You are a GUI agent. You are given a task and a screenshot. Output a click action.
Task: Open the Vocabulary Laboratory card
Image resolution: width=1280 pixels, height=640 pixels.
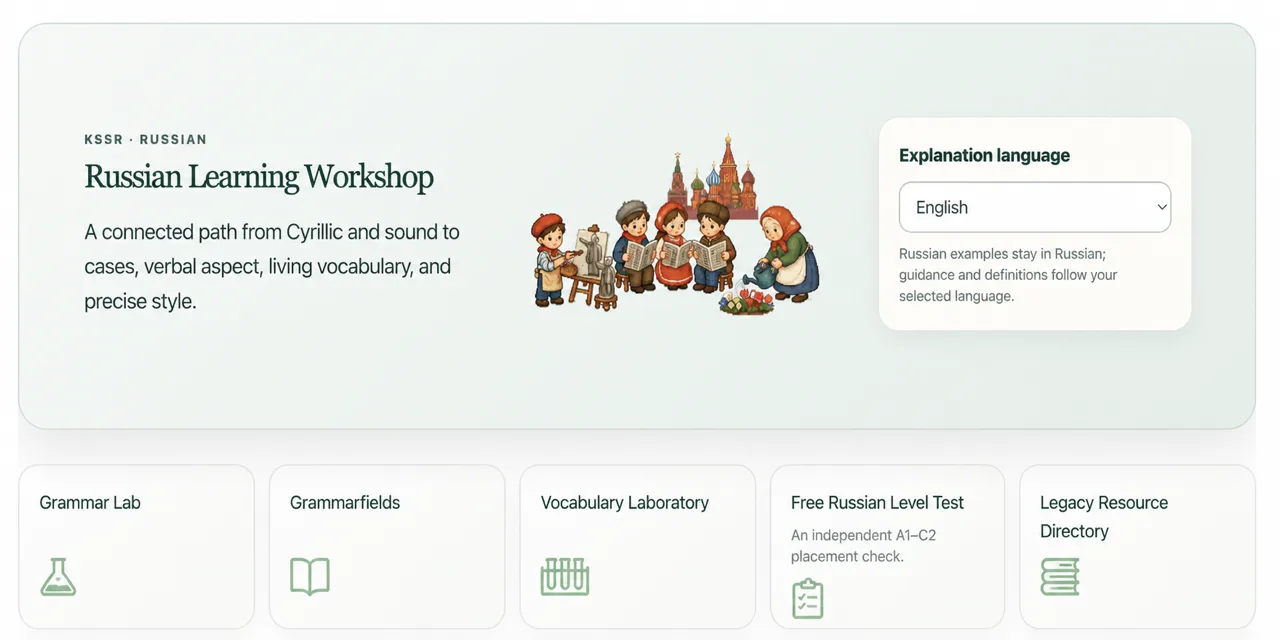[637, 546]
